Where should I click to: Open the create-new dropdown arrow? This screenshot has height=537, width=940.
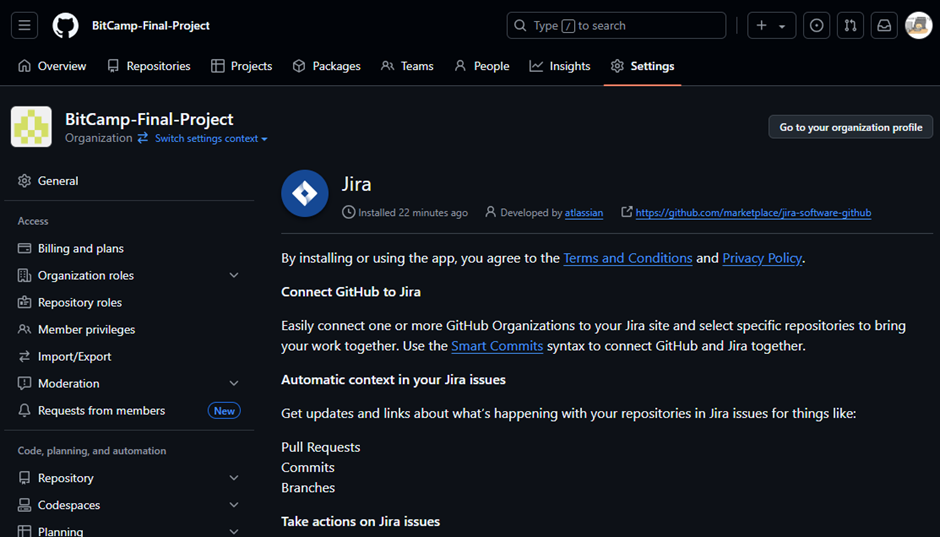click(x=782, y=26)
